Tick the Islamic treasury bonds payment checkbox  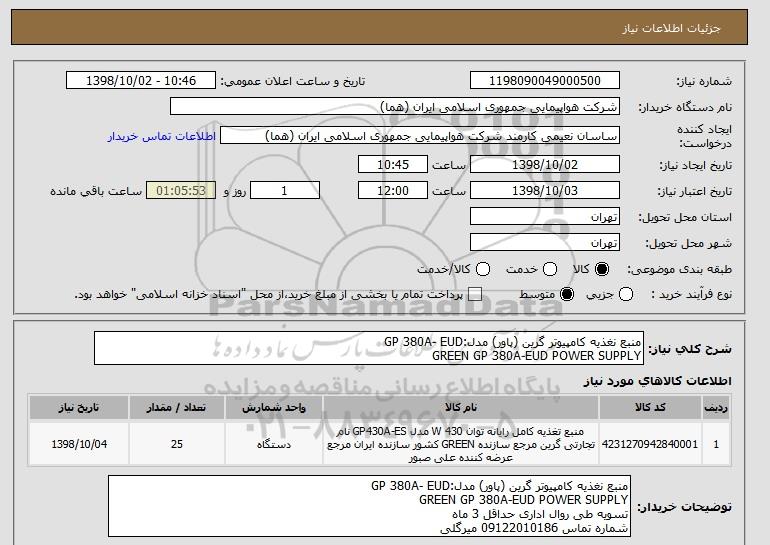pos(474,295)
